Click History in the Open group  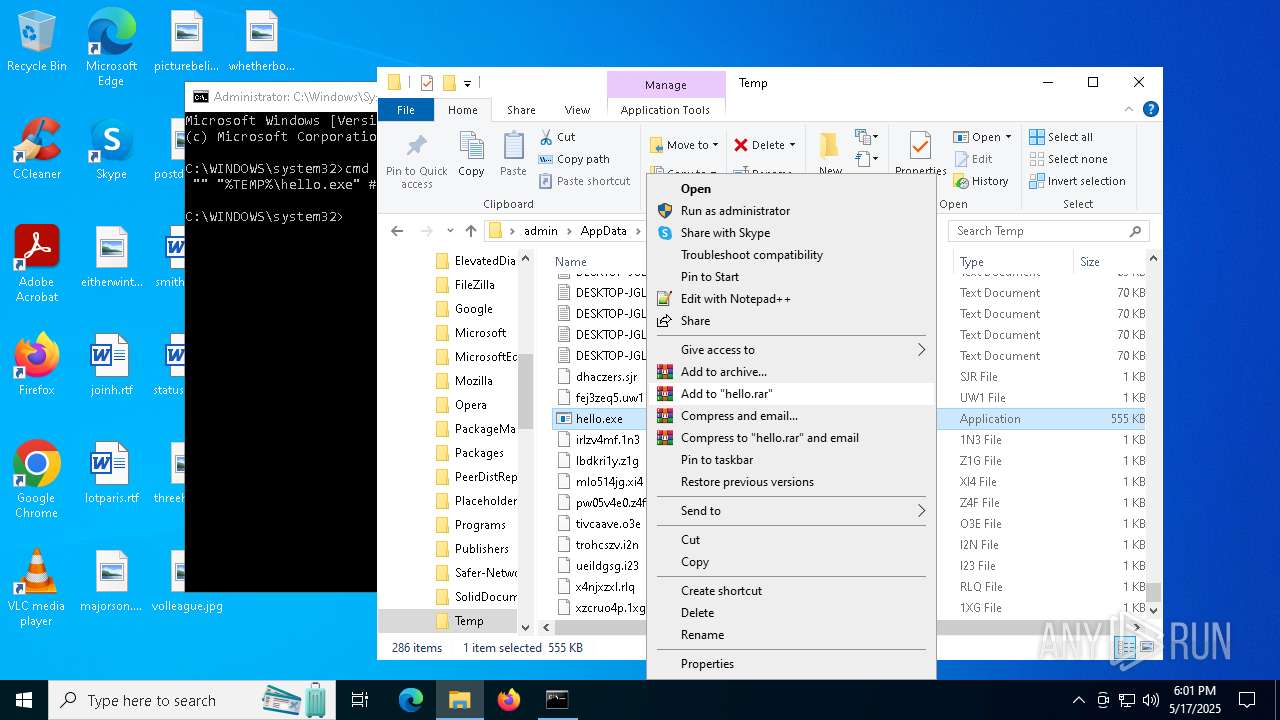pyautogui.click(x=981, y=181)
